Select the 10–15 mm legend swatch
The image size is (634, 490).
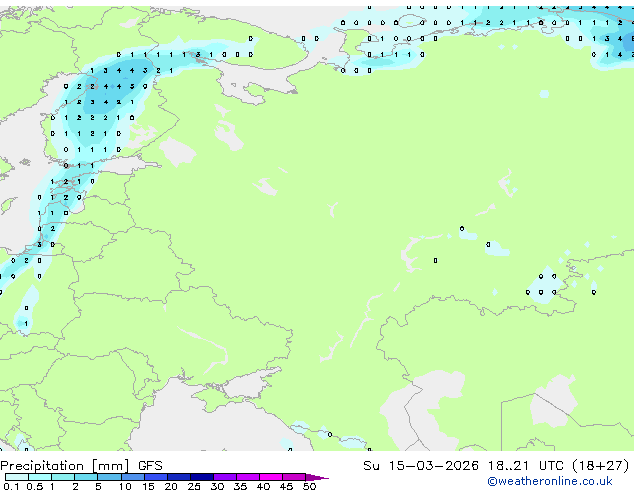[133, 477]
